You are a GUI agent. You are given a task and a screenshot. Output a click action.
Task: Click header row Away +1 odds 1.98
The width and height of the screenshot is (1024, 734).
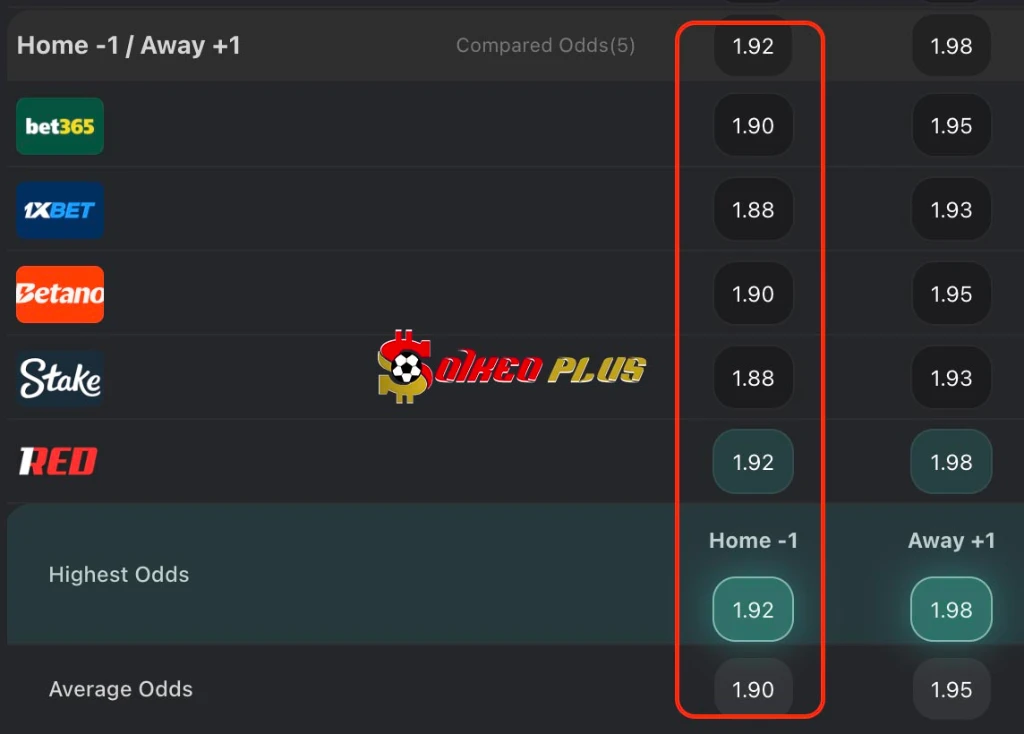(952, 46)
